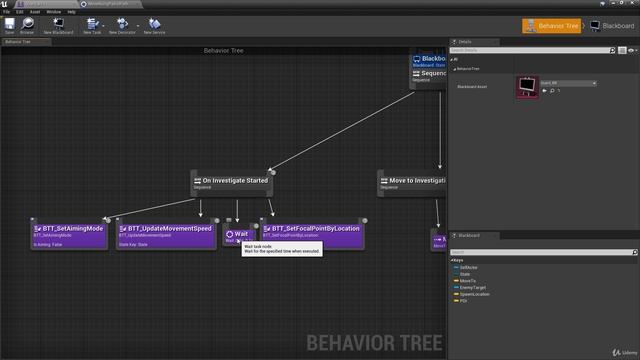Open the Blackboard Asset dropdown
The image size is (640, 360).
(x=568, y=83)
